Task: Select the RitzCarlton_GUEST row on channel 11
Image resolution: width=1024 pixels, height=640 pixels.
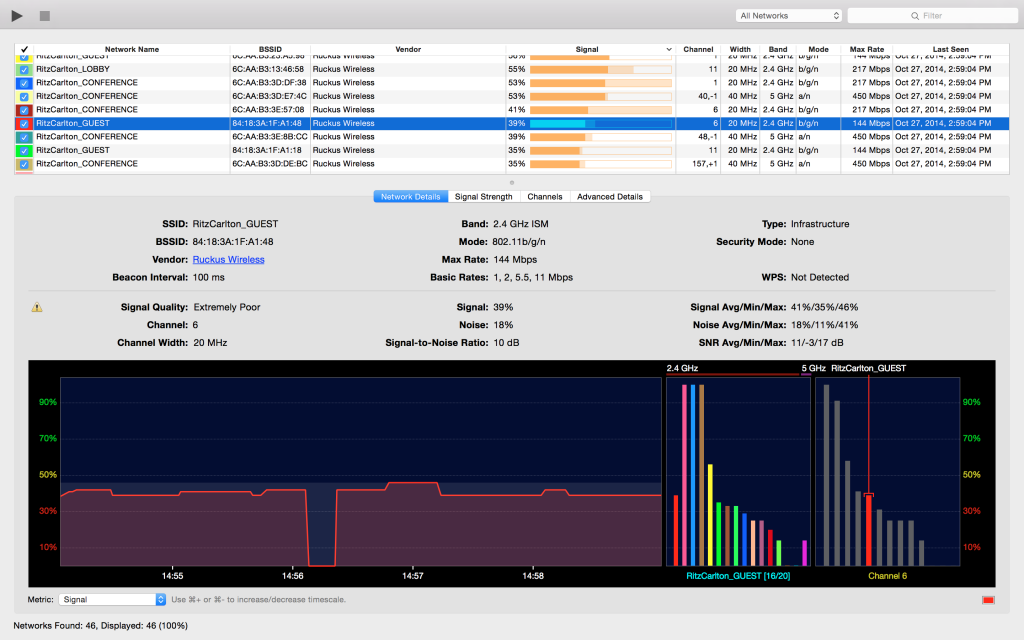Action: pyautogui.click(x=511, y=150)
